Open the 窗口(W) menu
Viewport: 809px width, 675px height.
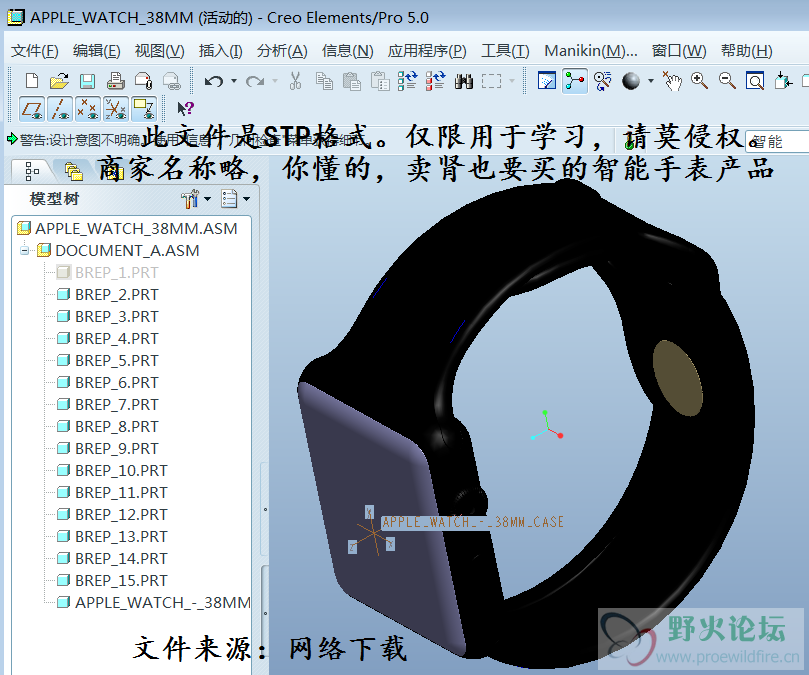click(679, 51)
